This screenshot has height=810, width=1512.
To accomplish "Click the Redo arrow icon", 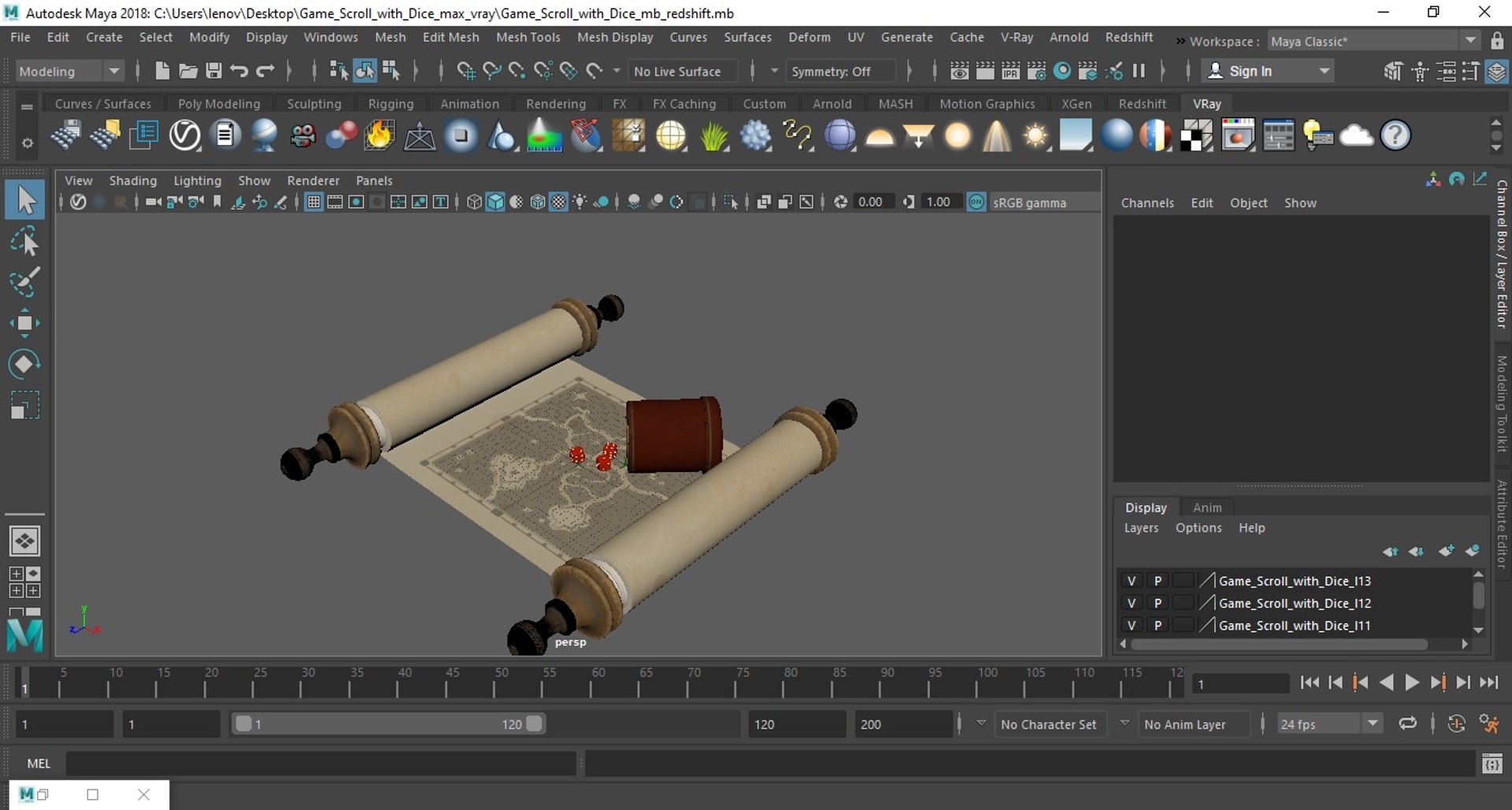I will tap(265, 71).
